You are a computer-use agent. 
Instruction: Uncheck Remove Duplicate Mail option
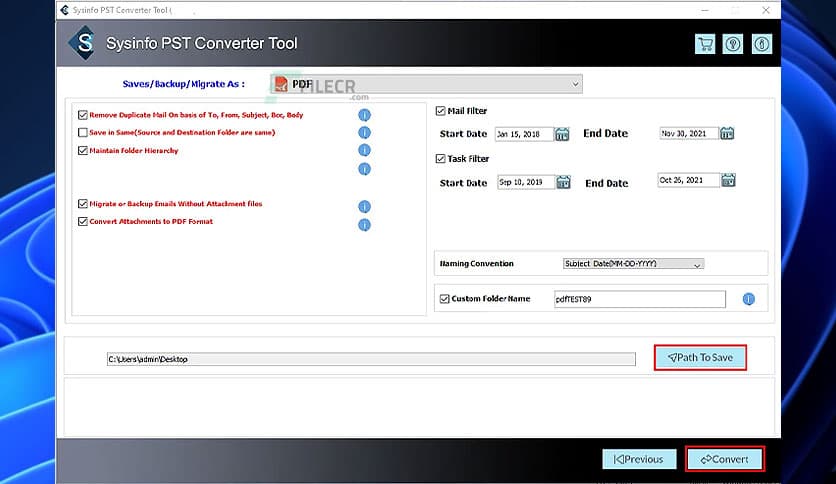[x=83, y=115]
